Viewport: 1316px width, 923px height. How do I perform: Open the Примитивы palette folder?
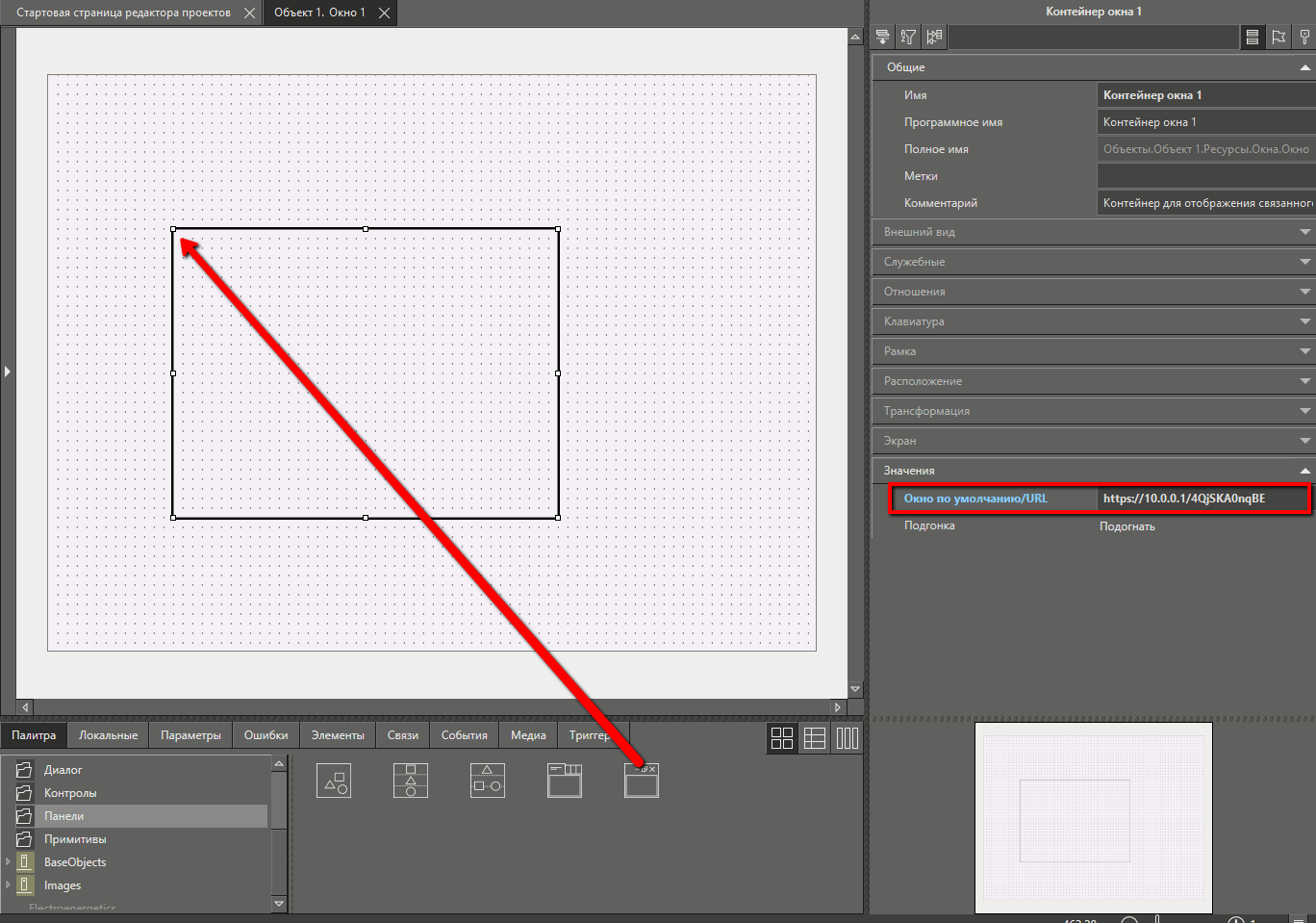75,839
